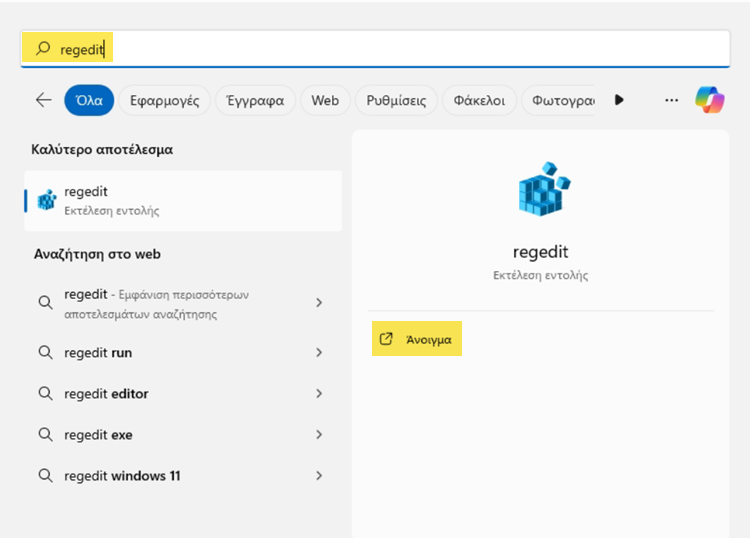Open the regedit best match result
Image resolution: width=750 pixels, height=538 pixels.
tap(183, 201)
